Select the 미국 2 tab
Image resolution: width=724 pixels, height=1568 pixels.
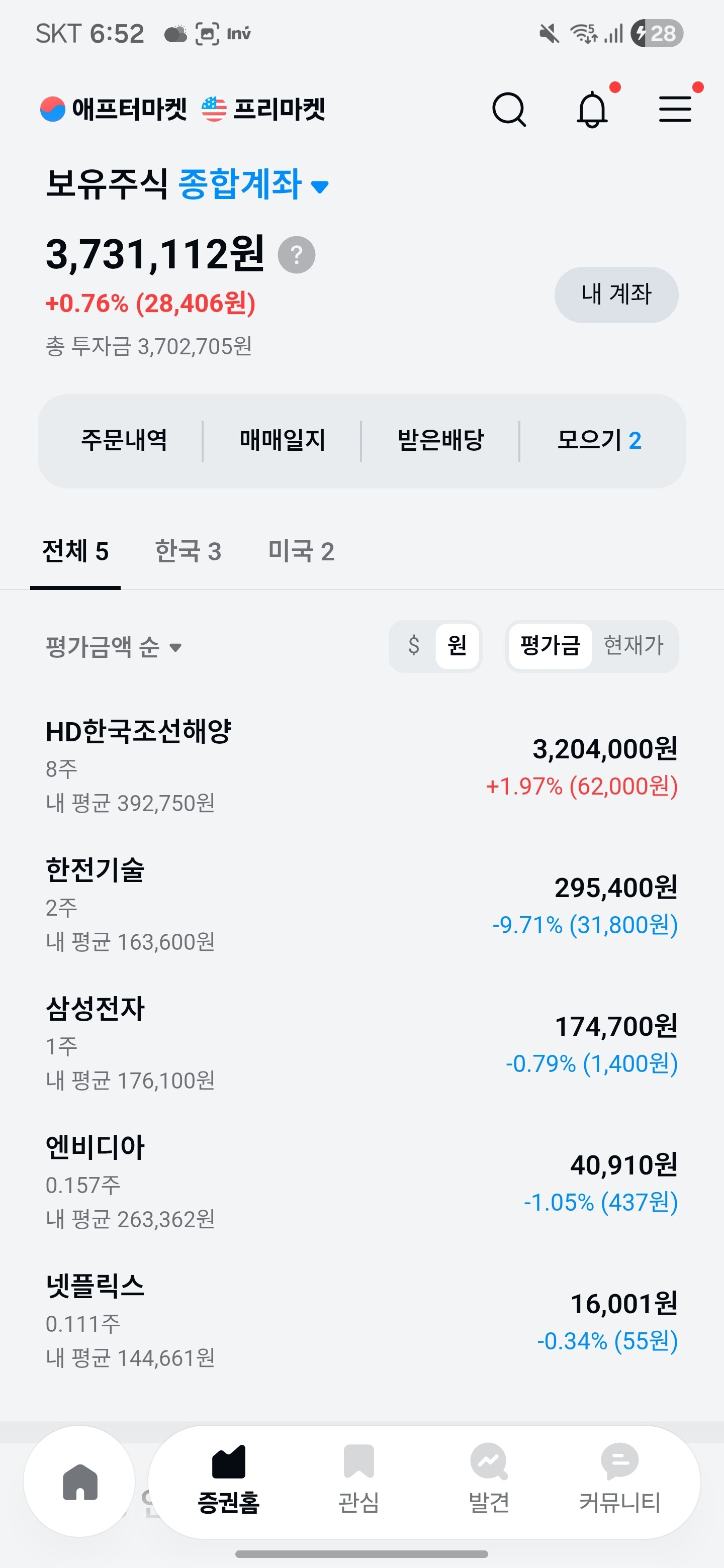[x=301, y=551]
